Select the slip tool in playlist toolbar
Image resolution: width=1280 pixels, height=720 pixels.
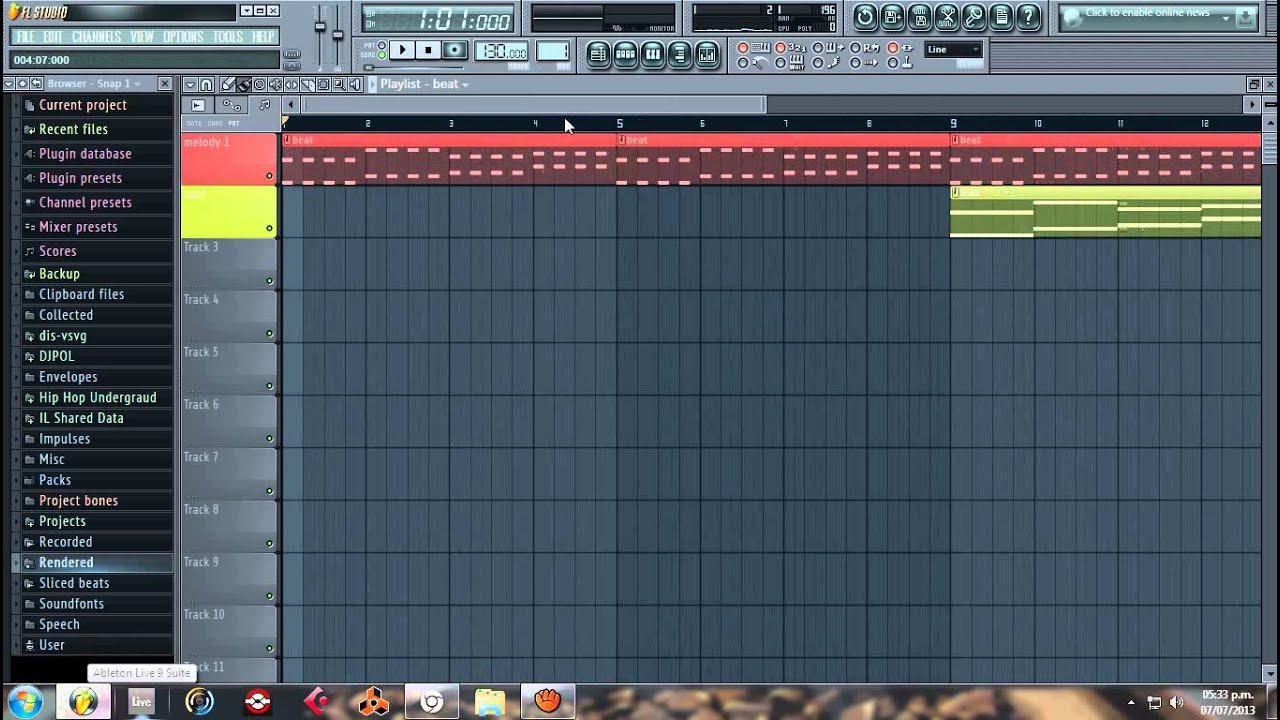(292, 84)
